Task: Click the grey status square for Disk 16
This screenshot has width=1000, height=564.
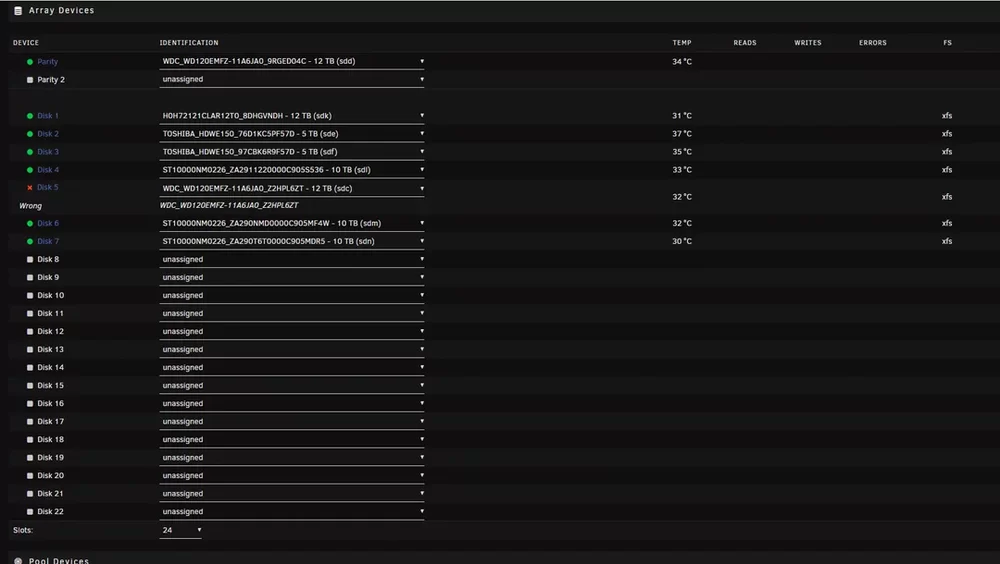Action: [x=30, y=404]
